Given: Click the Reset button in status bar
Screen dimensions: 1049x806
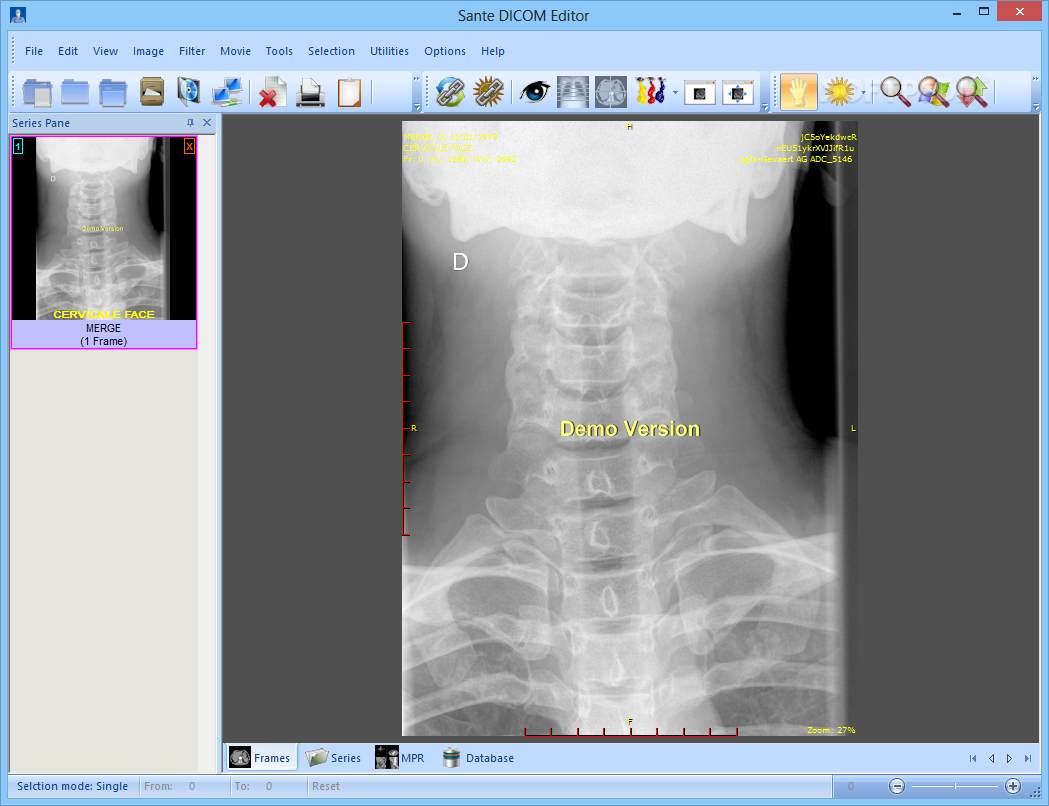Looking at the screenshot, I should [x=326, y=786].
